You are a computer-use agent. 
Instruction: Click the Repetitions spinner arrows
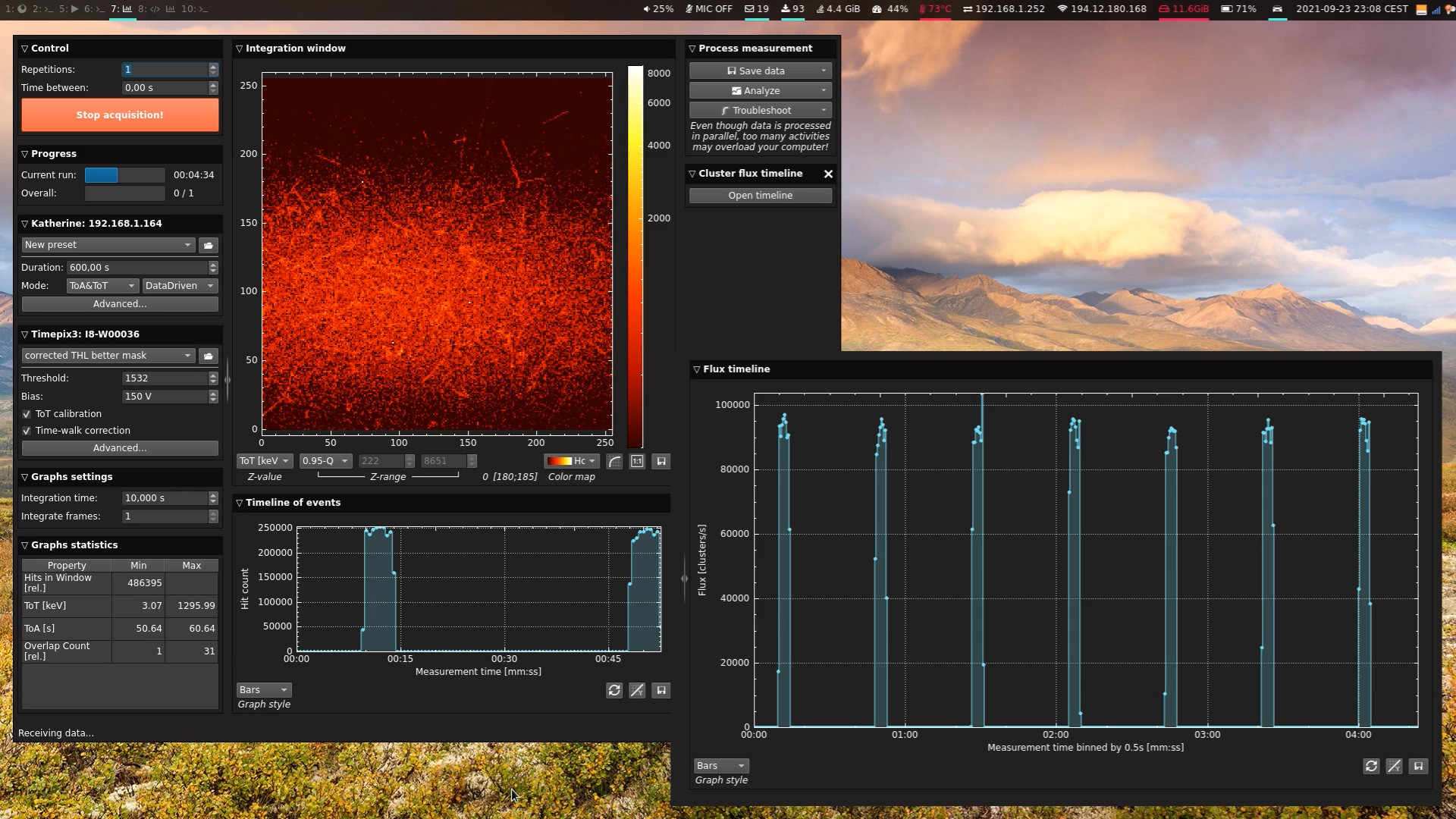pyautogui.click(x=213, y=69)
